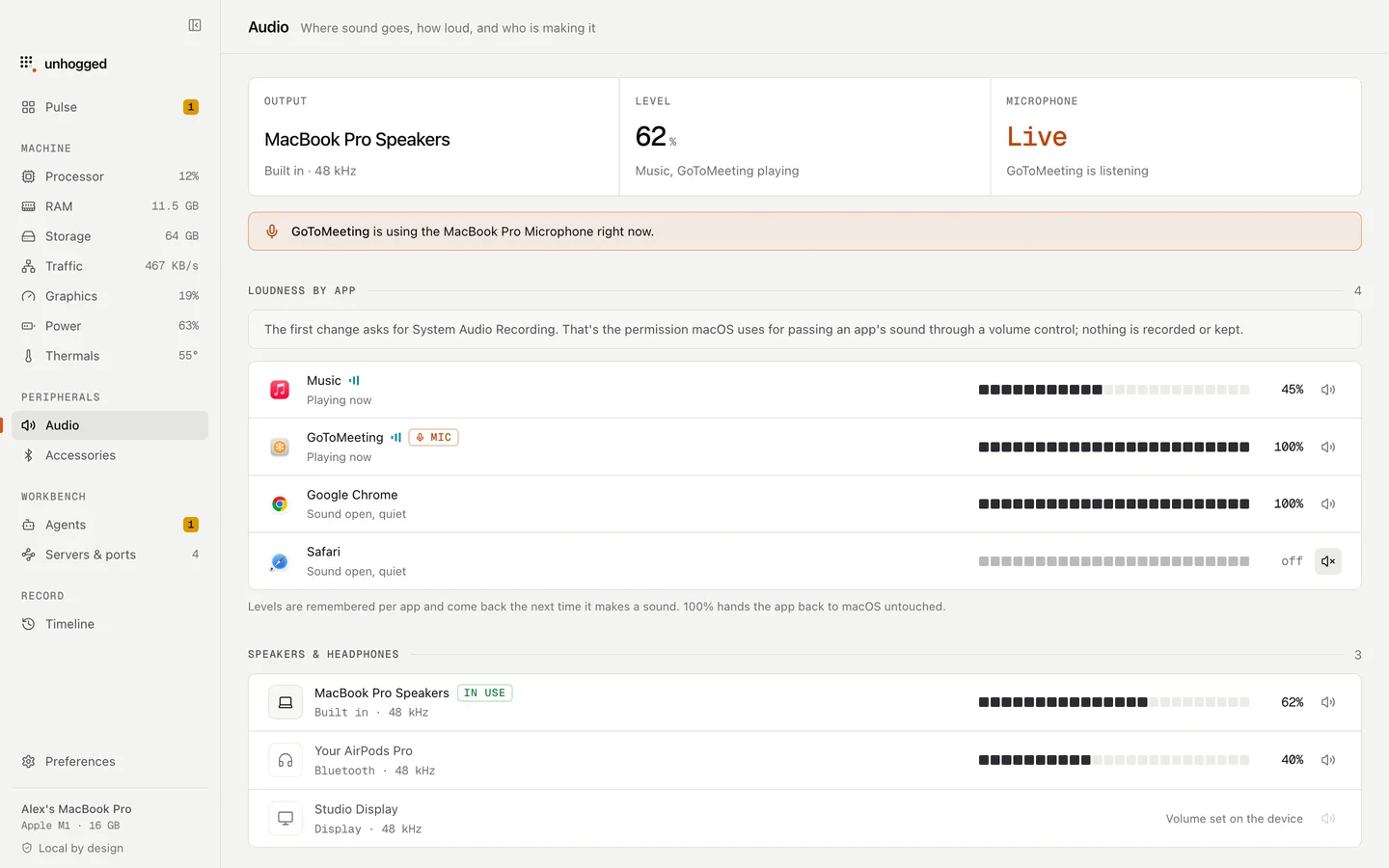Open the Power page
1389x868 pixels.
coord(110,326)
